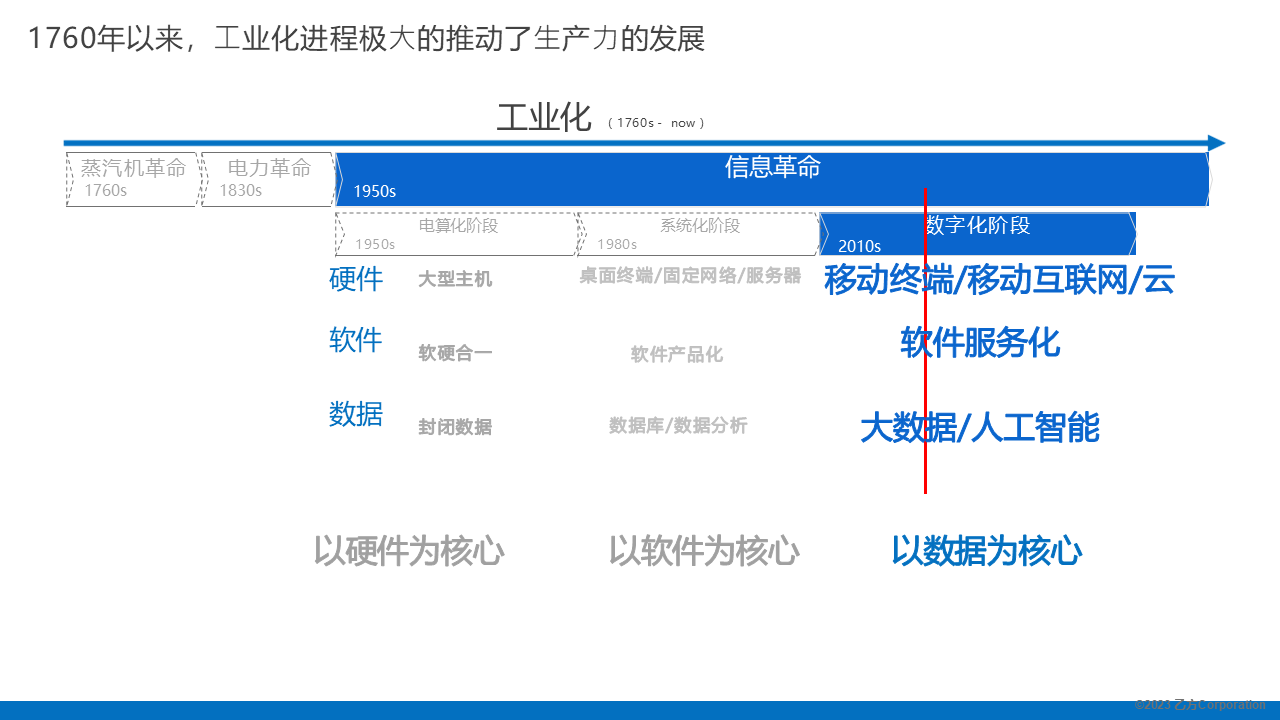Click the slide title starting with 1760年以来
This screenshot has width=1280, height=720.
pos(366,39)
